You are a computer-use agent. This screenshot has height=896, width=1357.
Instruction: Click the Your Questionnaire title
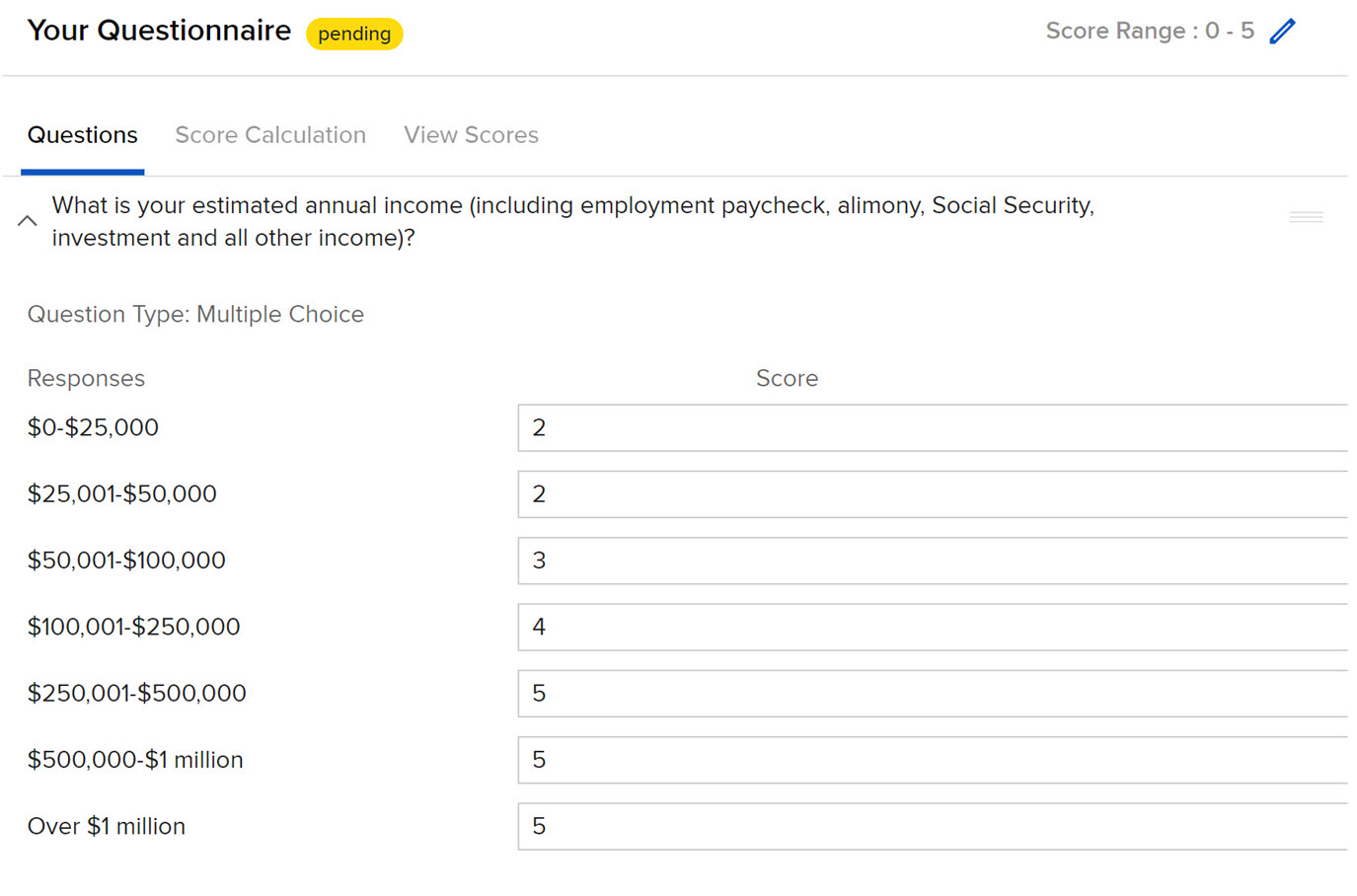158,31
